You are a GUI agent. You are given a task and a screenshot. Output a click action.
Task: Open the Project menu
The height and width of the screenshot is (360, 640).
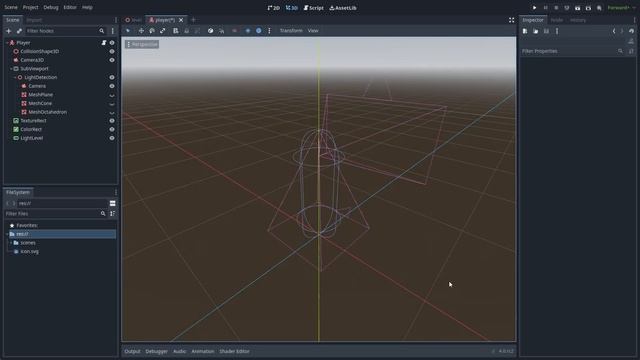coord(30,7)
